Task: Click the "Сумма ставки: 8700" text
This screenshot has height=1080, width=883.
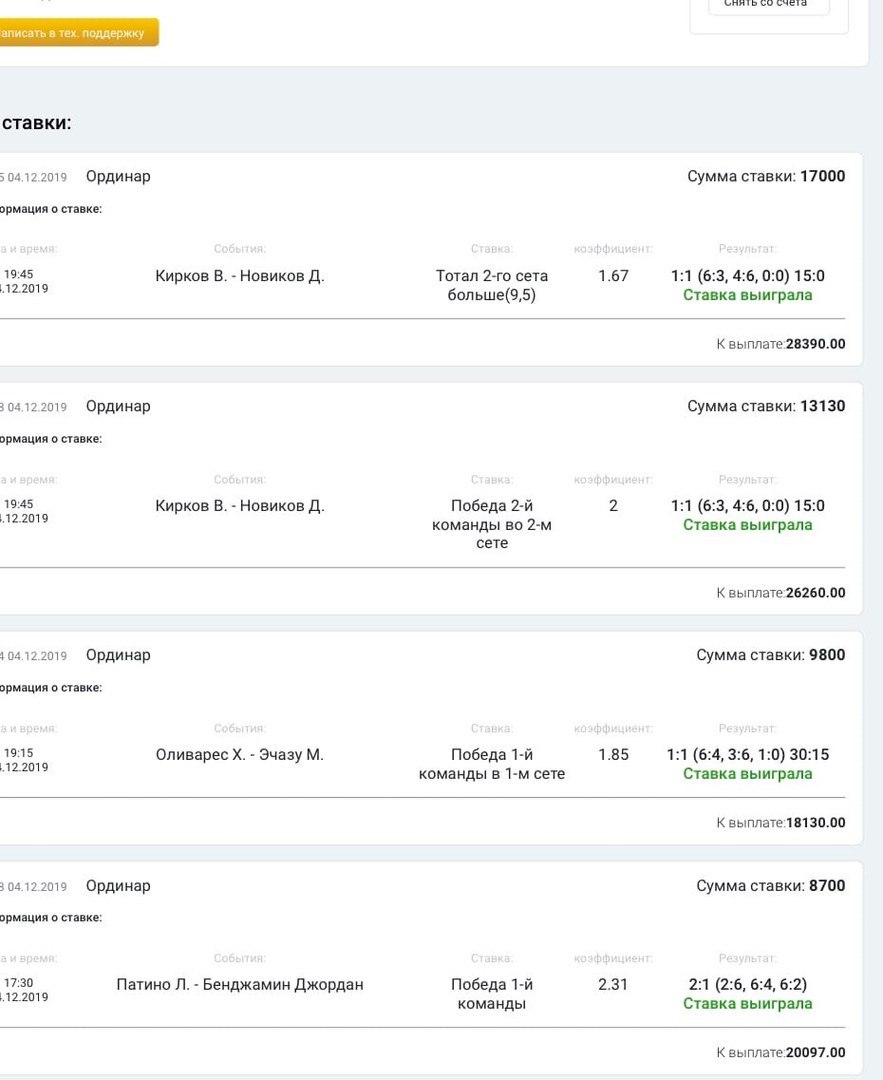Action: 770,886
